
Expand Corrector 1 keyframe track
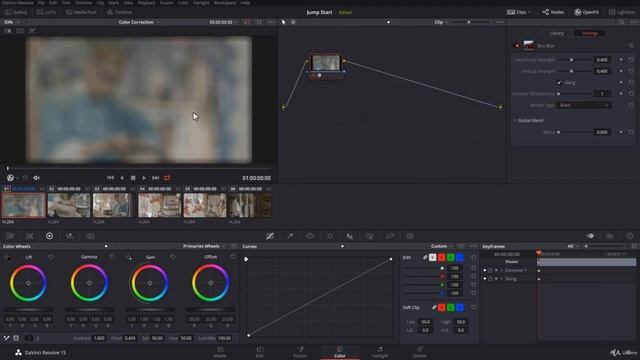tap(501, 270)
